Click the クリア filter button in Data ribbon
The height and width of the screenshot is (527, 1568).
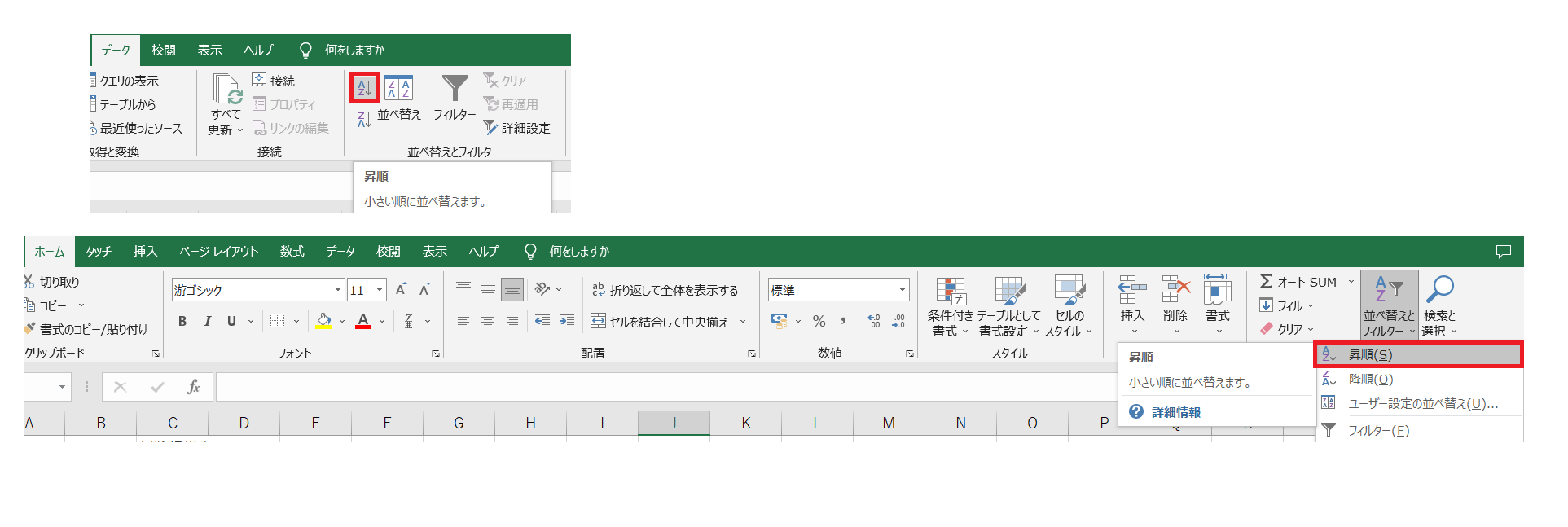pos(505,81)
